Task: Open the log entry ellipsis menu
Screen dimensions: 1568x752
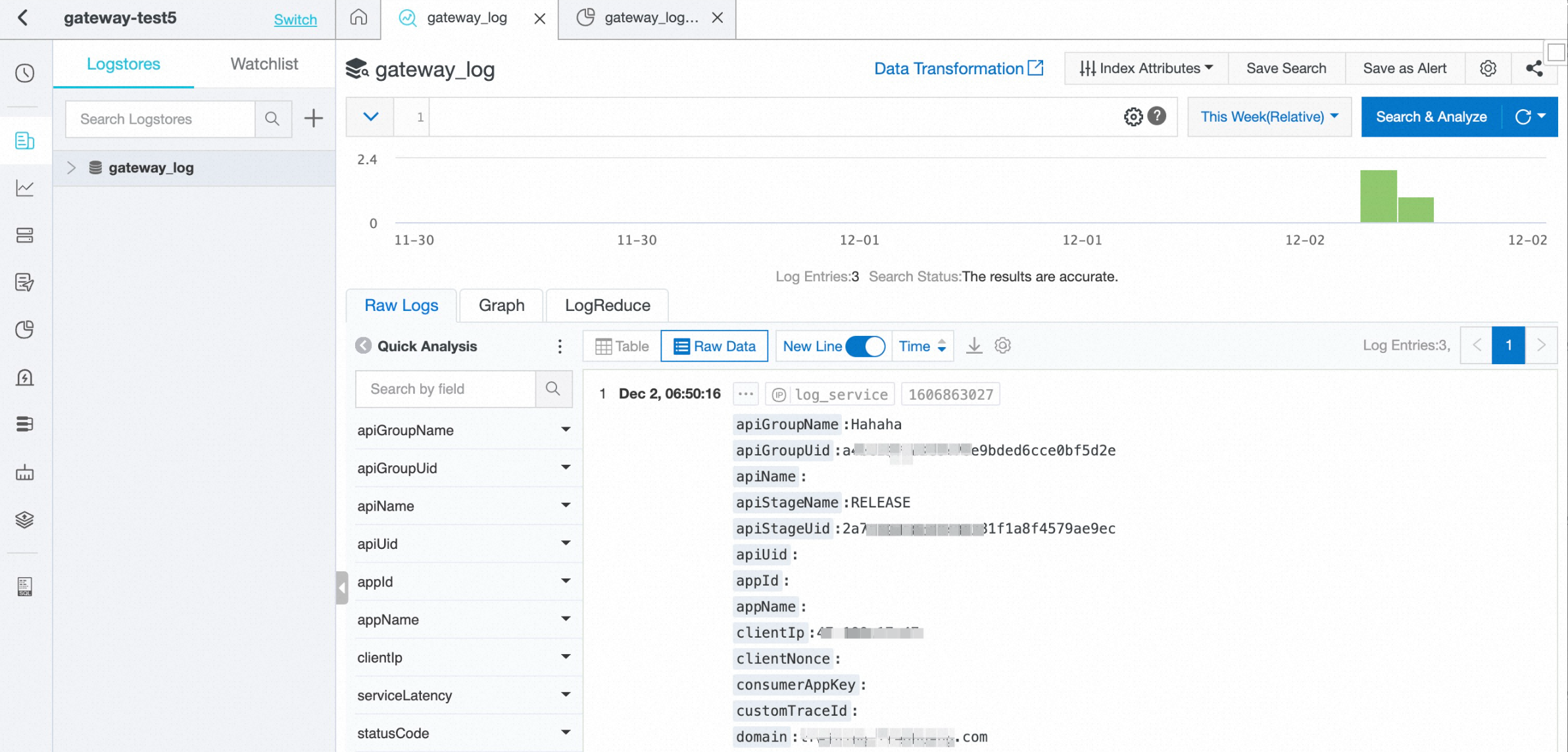Action: [745, 394]
